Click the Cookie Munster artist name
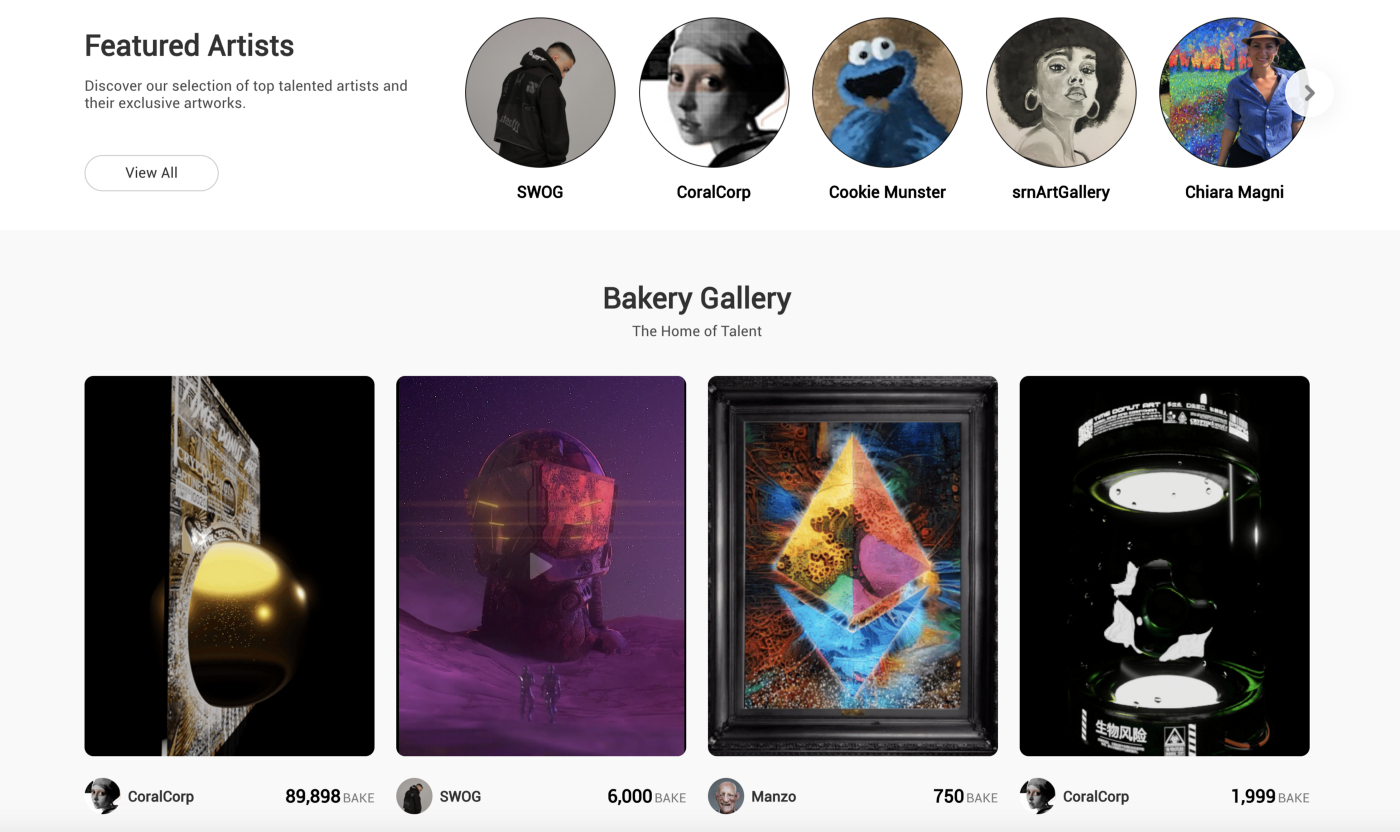Screen dimensions: 1400x832 tap(887, 192)
